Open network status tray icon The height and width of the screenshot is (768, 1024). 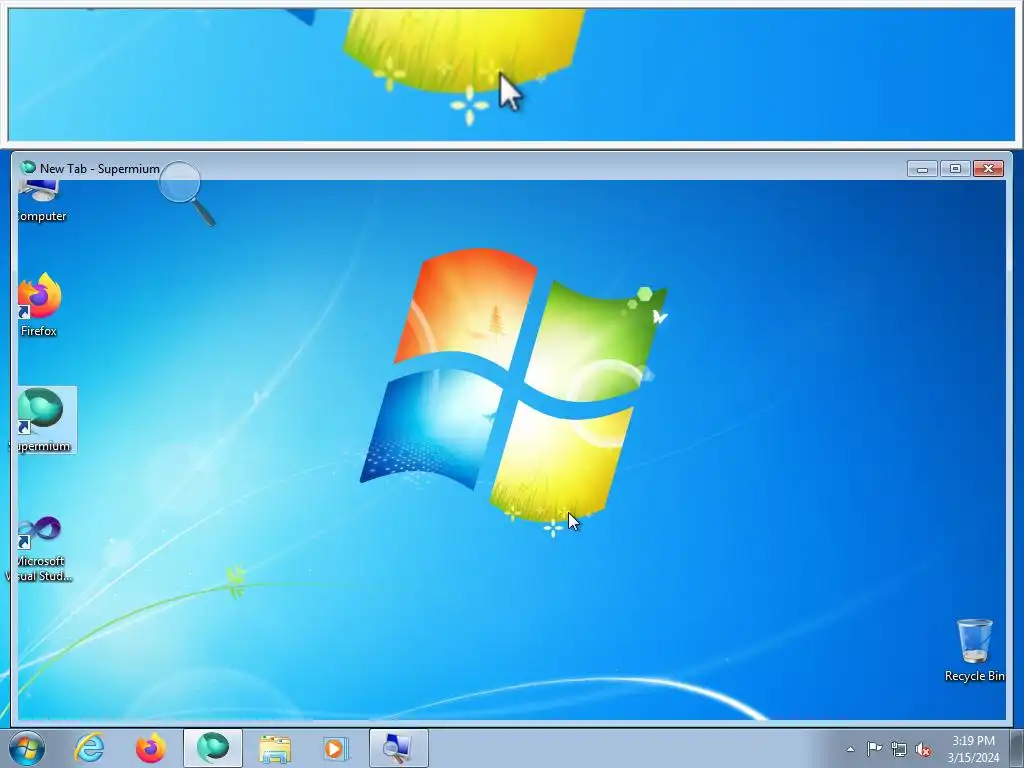pyautogui.click(x=899, y=749)
